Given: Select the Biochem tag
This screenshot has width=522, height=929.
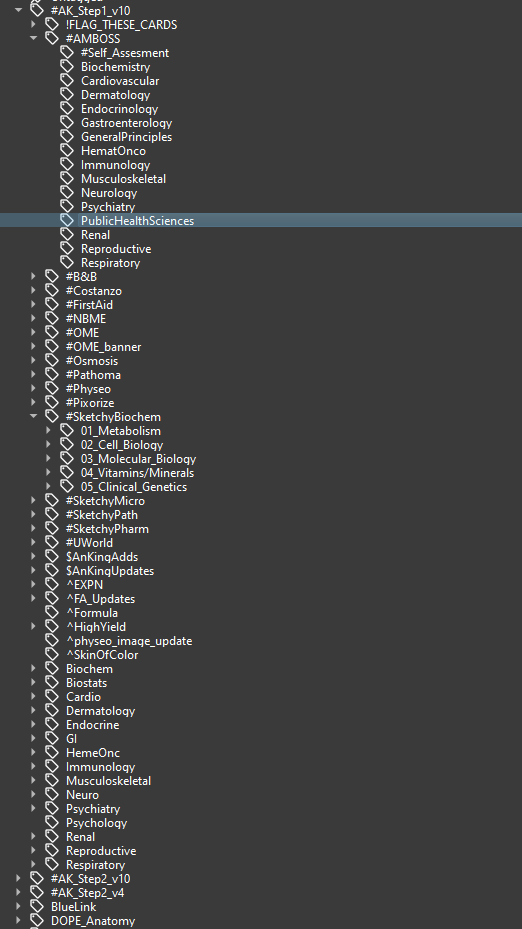Looking at the screenshot, I should [89, 668].
